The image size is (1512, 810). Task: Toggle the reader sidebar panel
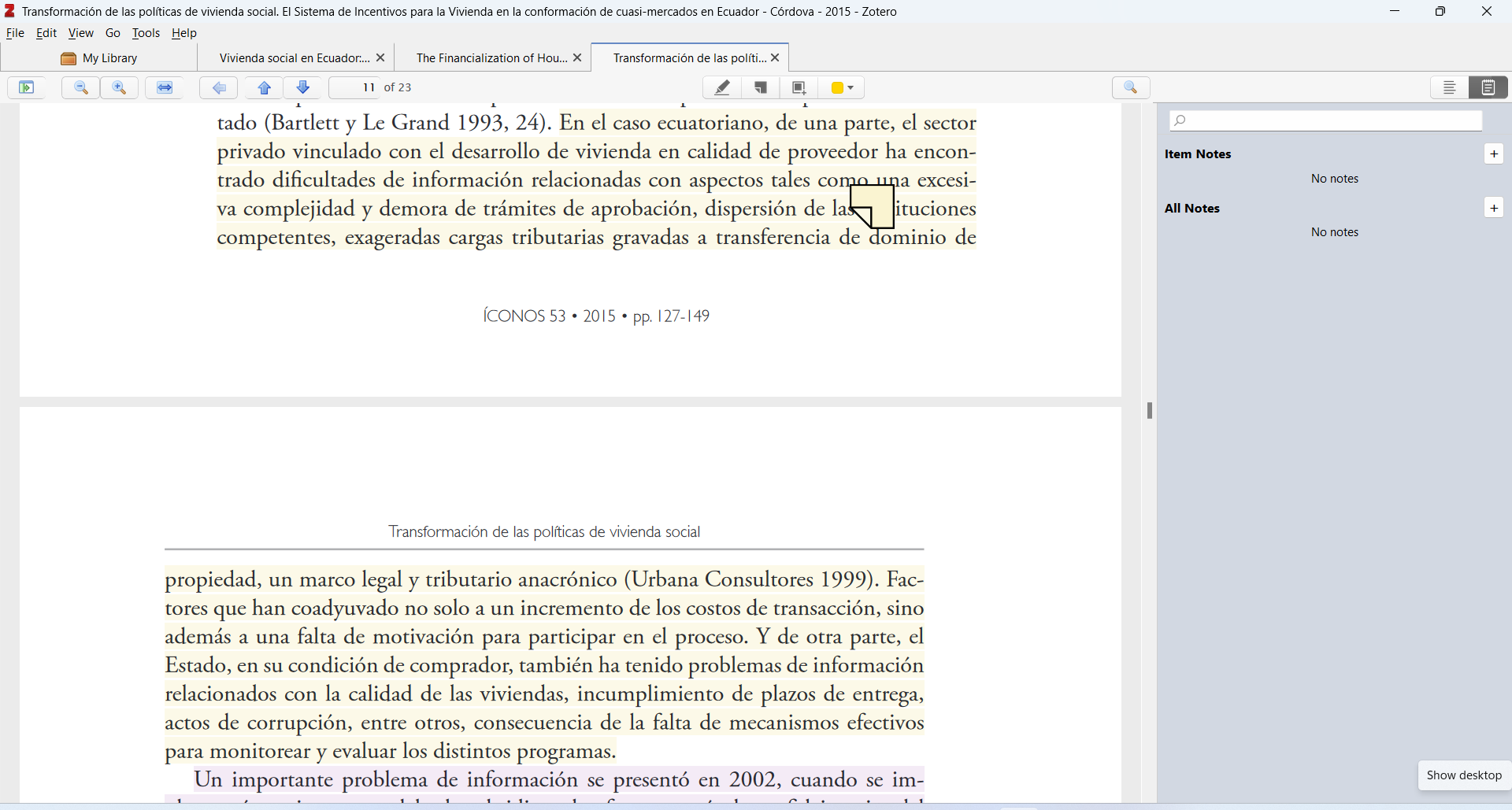pos(27,87)
